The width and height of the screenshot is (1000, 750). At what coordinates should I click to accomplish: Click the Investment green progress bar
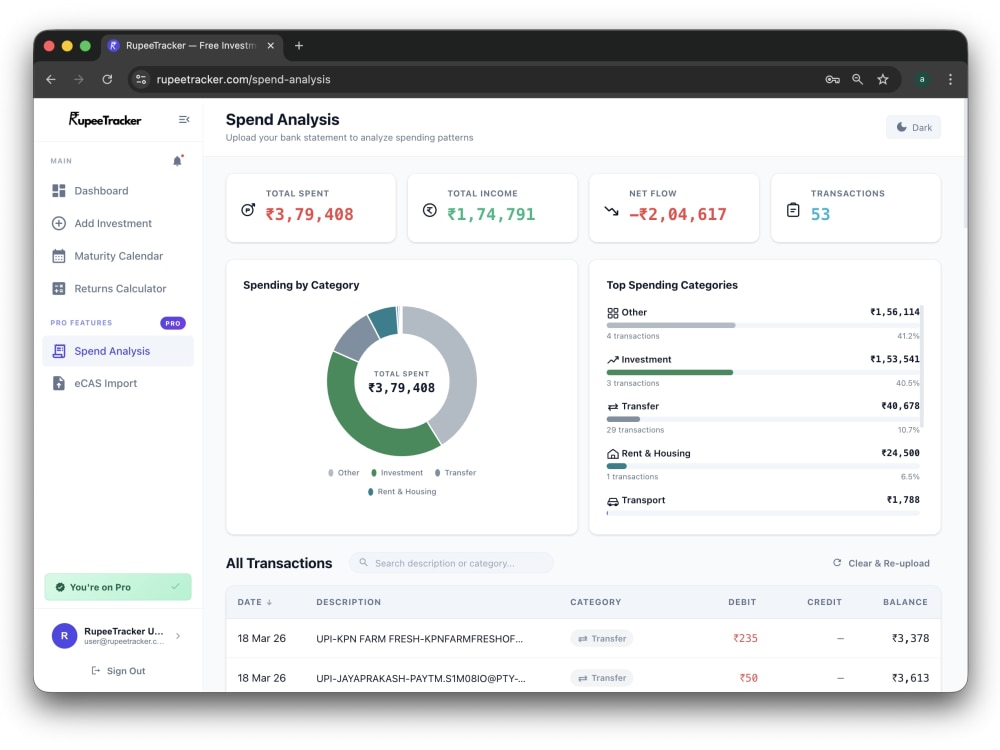(669, 372)
